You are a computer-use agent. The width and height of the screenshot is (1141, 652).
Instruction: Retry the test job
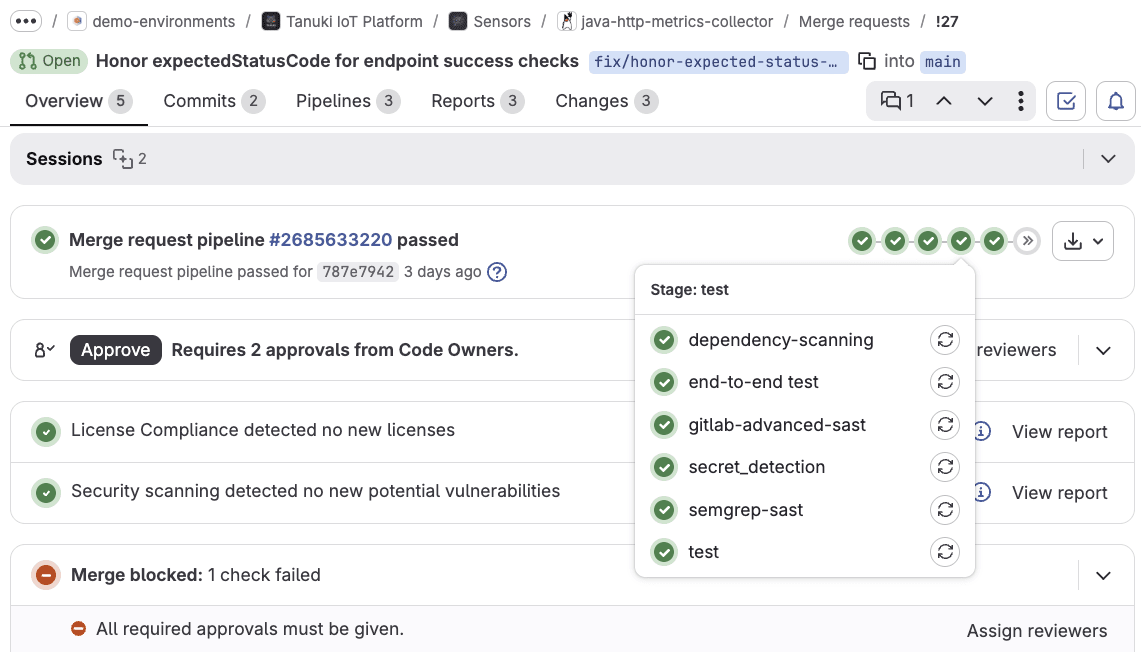(945, 552)
